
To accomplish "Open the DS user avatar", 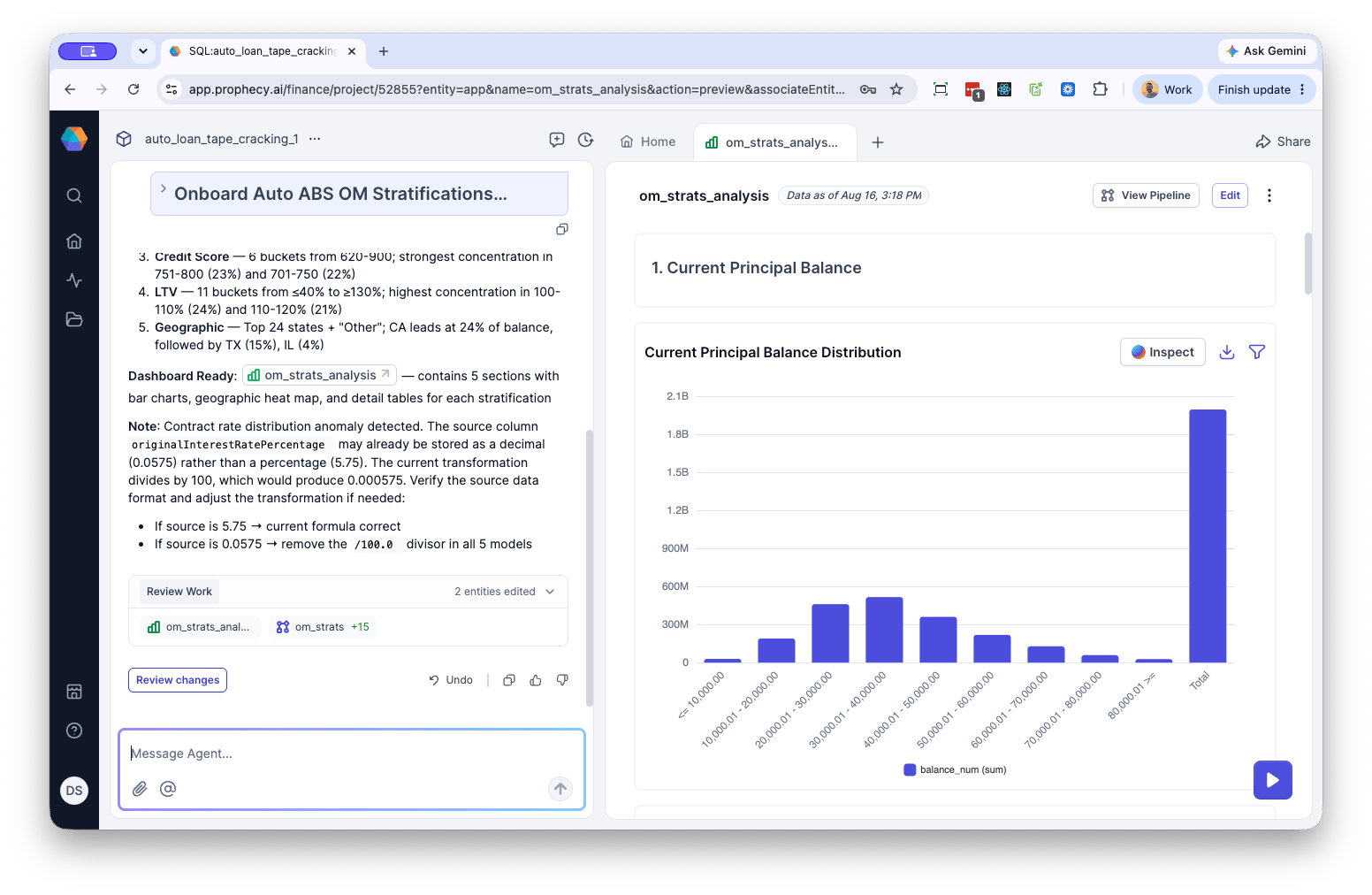I will click(74, 791).
